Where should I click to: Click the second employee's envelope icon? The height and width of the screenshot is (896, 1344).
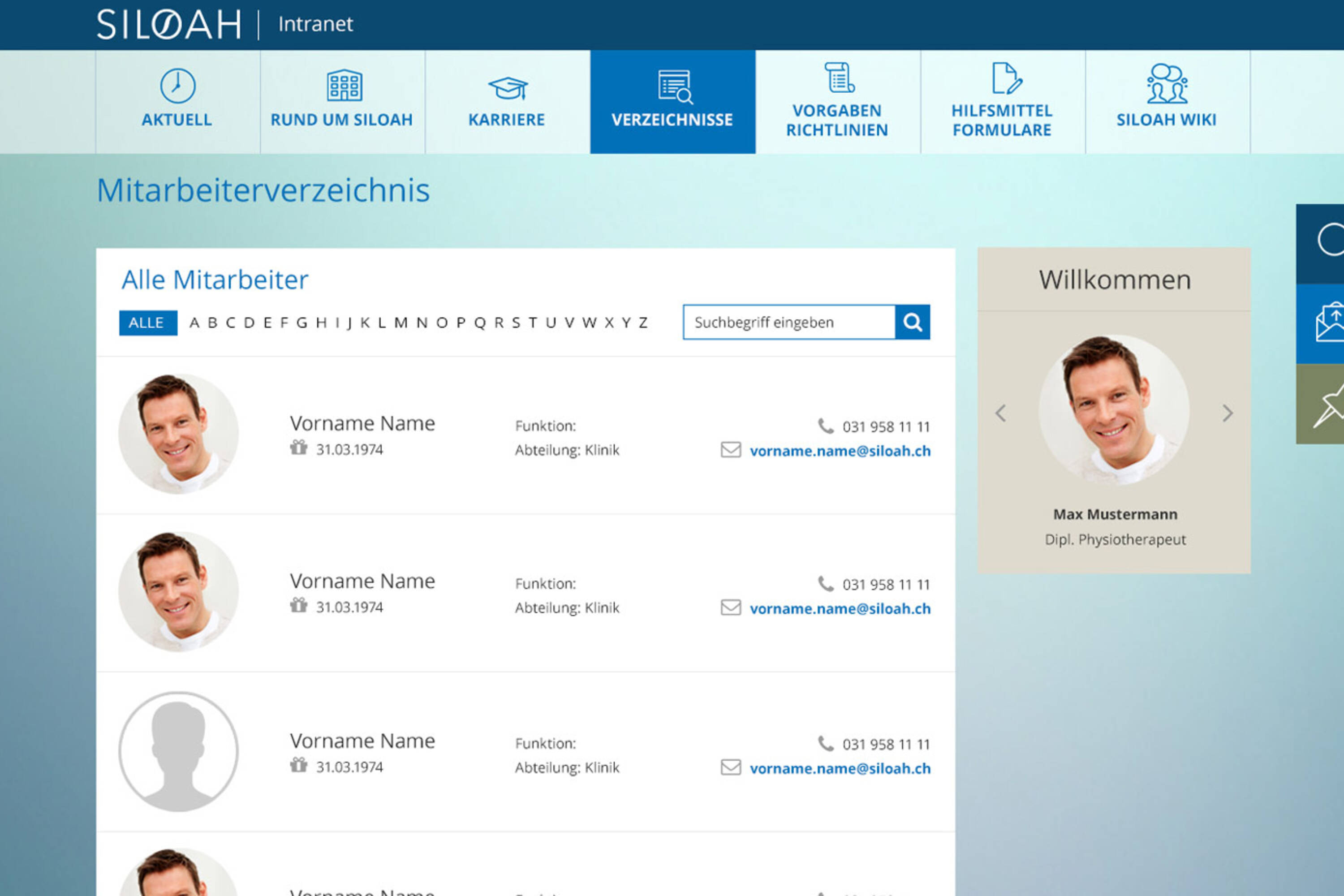[x=731, y=607]
